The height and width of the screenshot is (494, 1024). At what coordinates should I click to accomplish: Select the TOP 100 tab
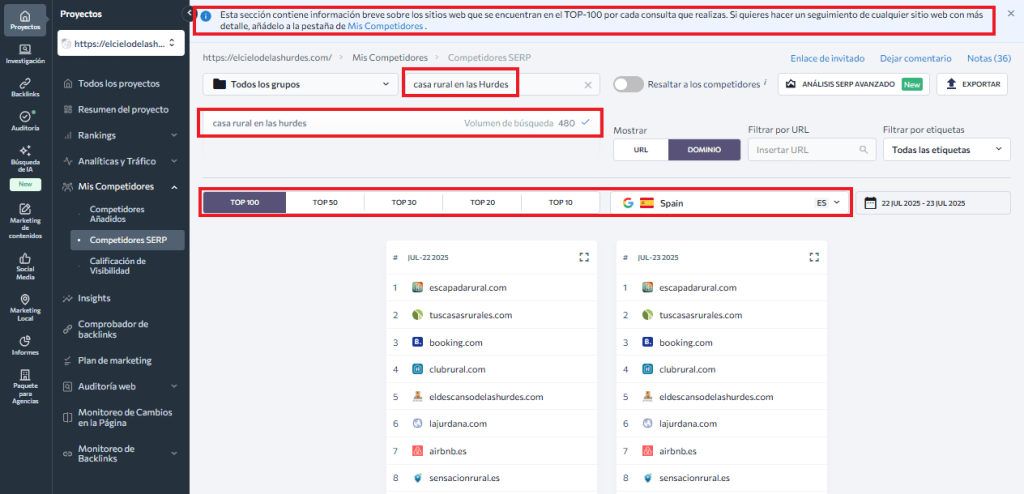[244, 203]
